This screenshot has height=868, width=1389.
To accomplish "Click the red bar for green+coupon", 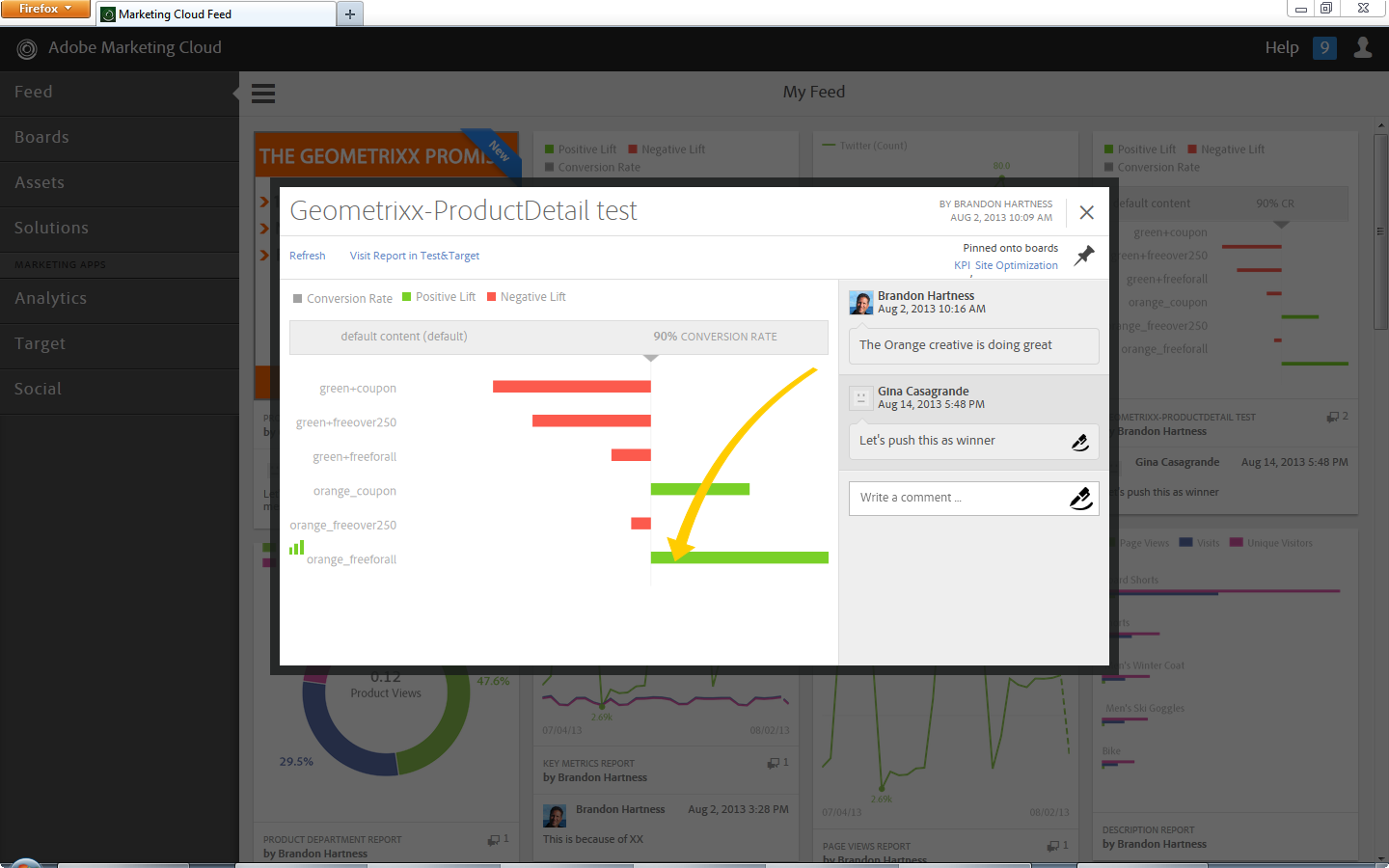I will pos(572,387).
